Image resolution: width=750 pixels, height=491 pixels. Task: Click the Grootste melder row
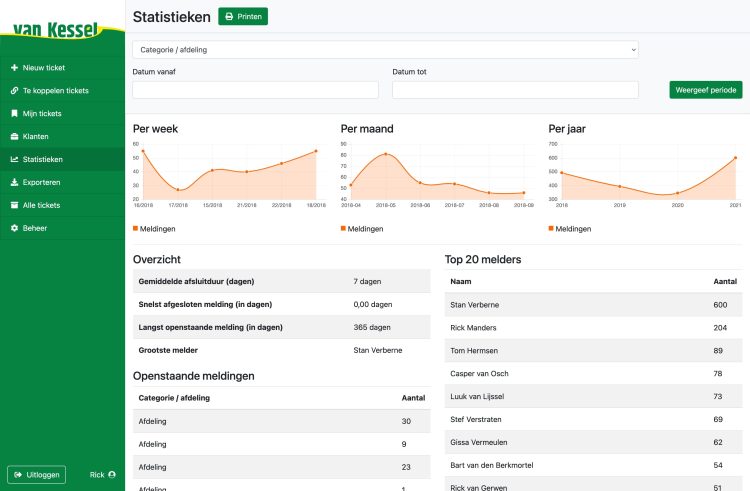pos(282,350)
